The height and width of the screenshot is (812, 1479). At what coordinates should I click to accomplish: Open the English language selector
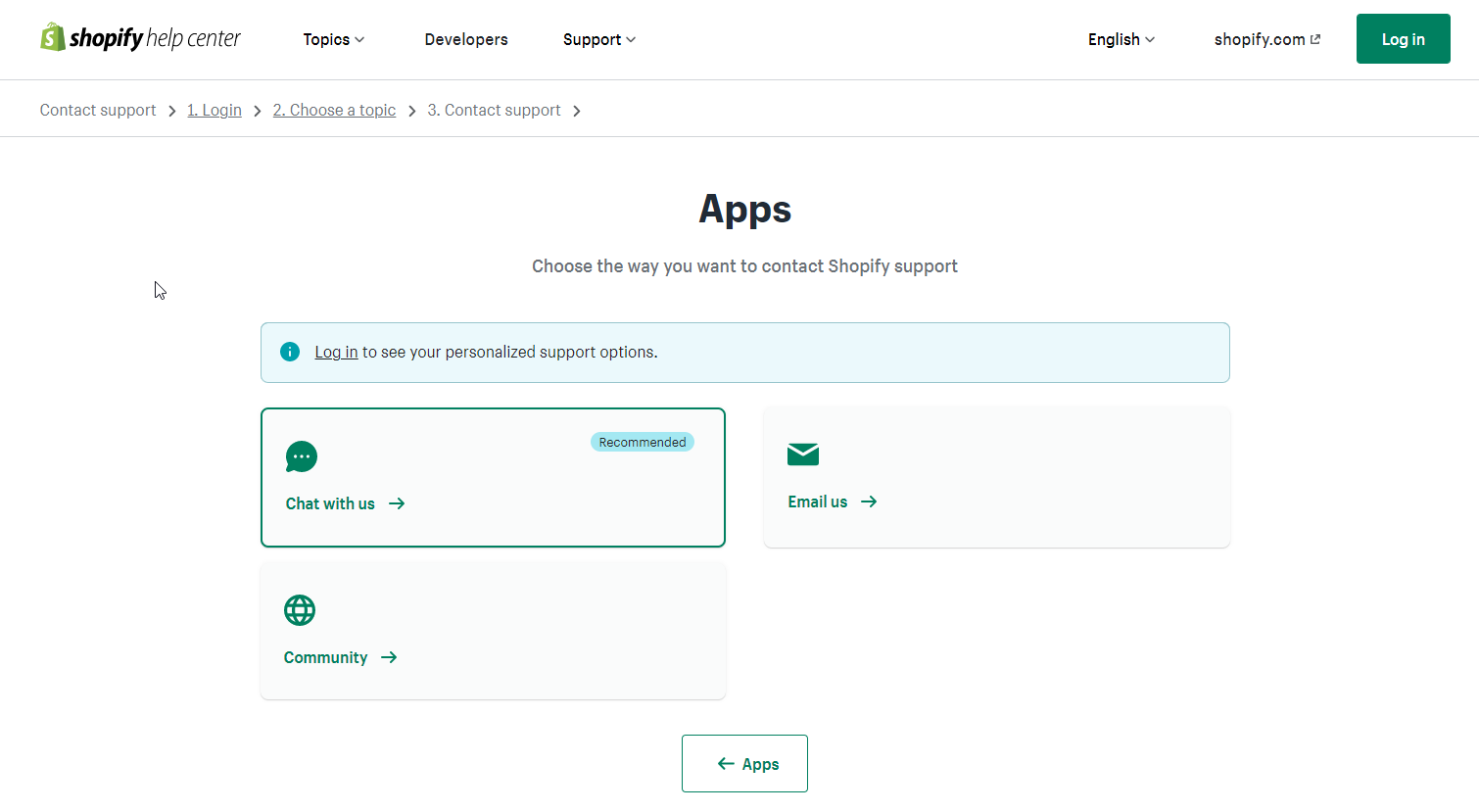pos(1121,39)
